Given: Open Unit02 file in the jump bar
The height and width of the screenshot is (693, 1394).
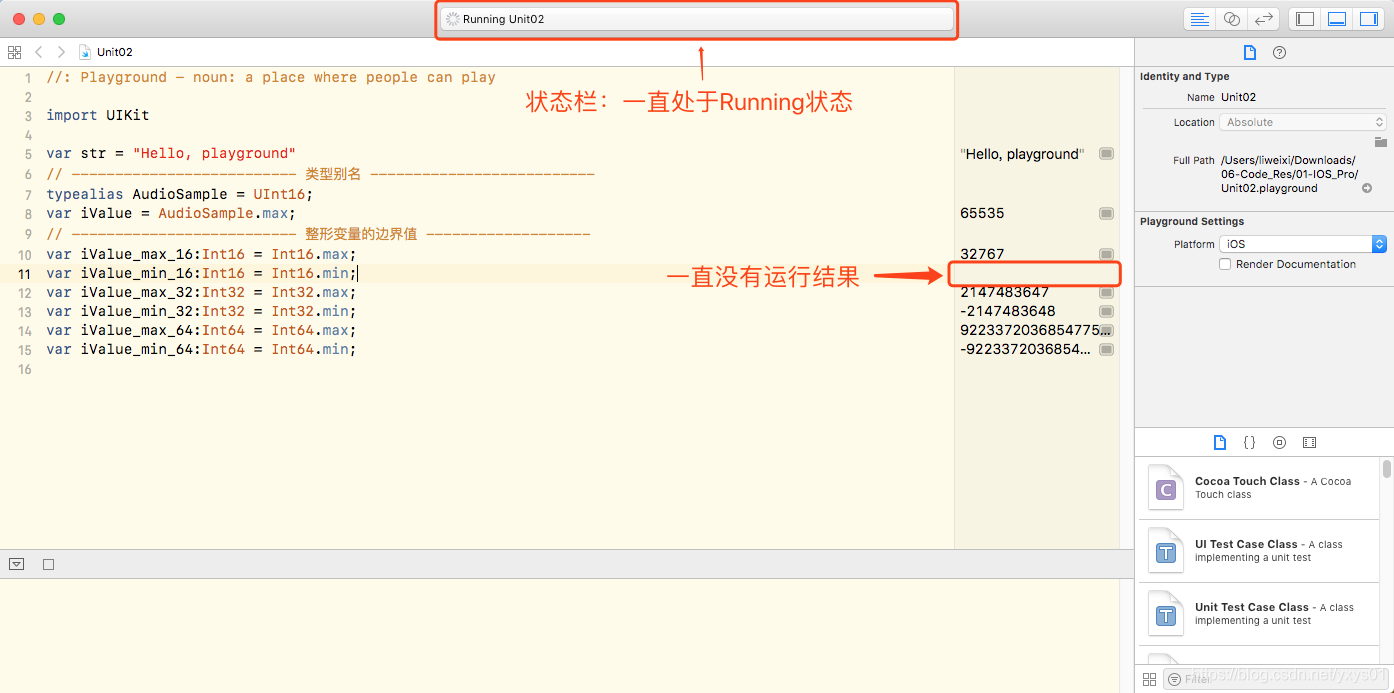Looking at the screenshot, I should pos(106,52).
